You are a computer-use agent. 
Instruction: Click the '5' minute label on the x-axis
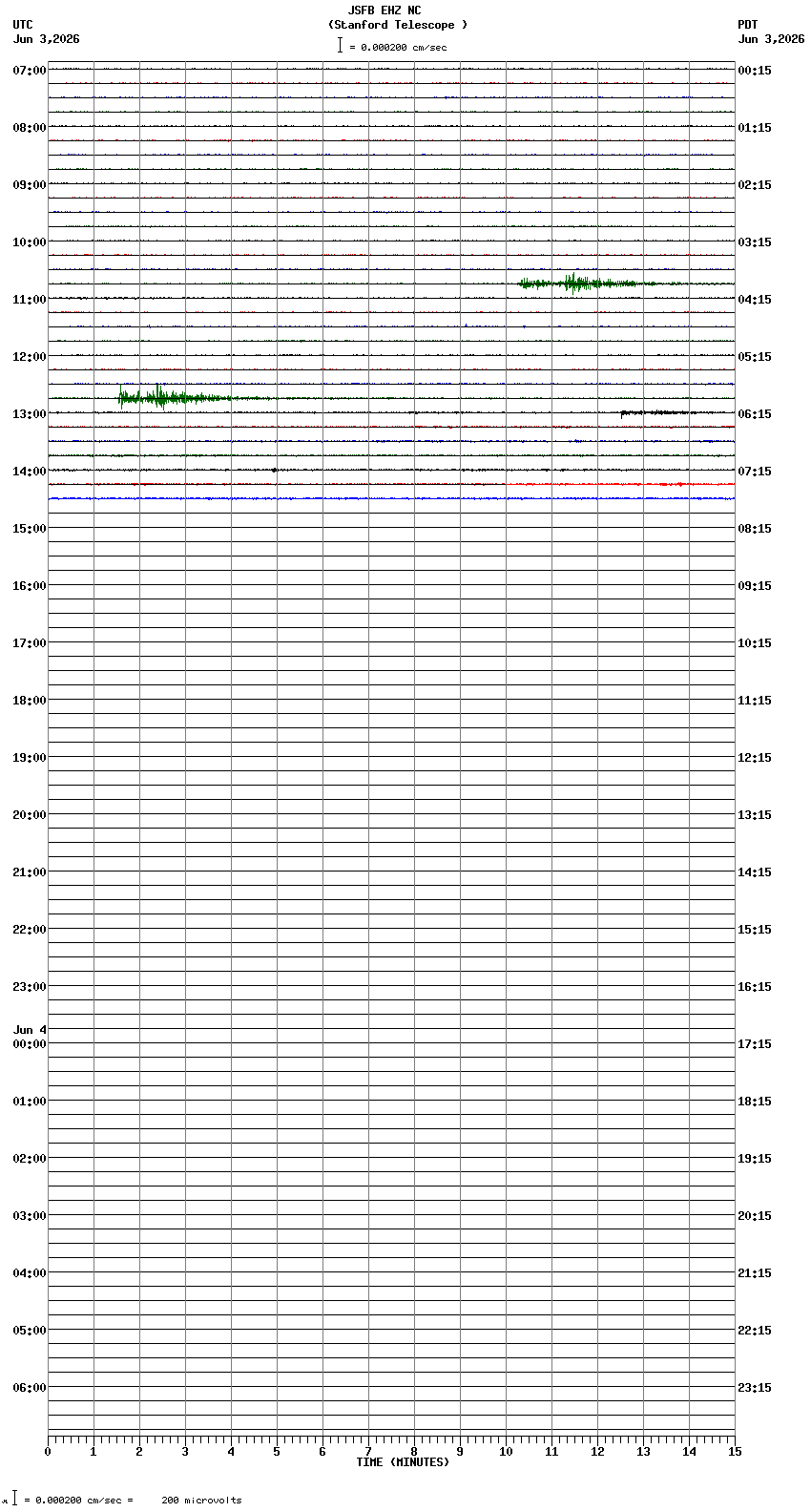tap(277, 1452)
